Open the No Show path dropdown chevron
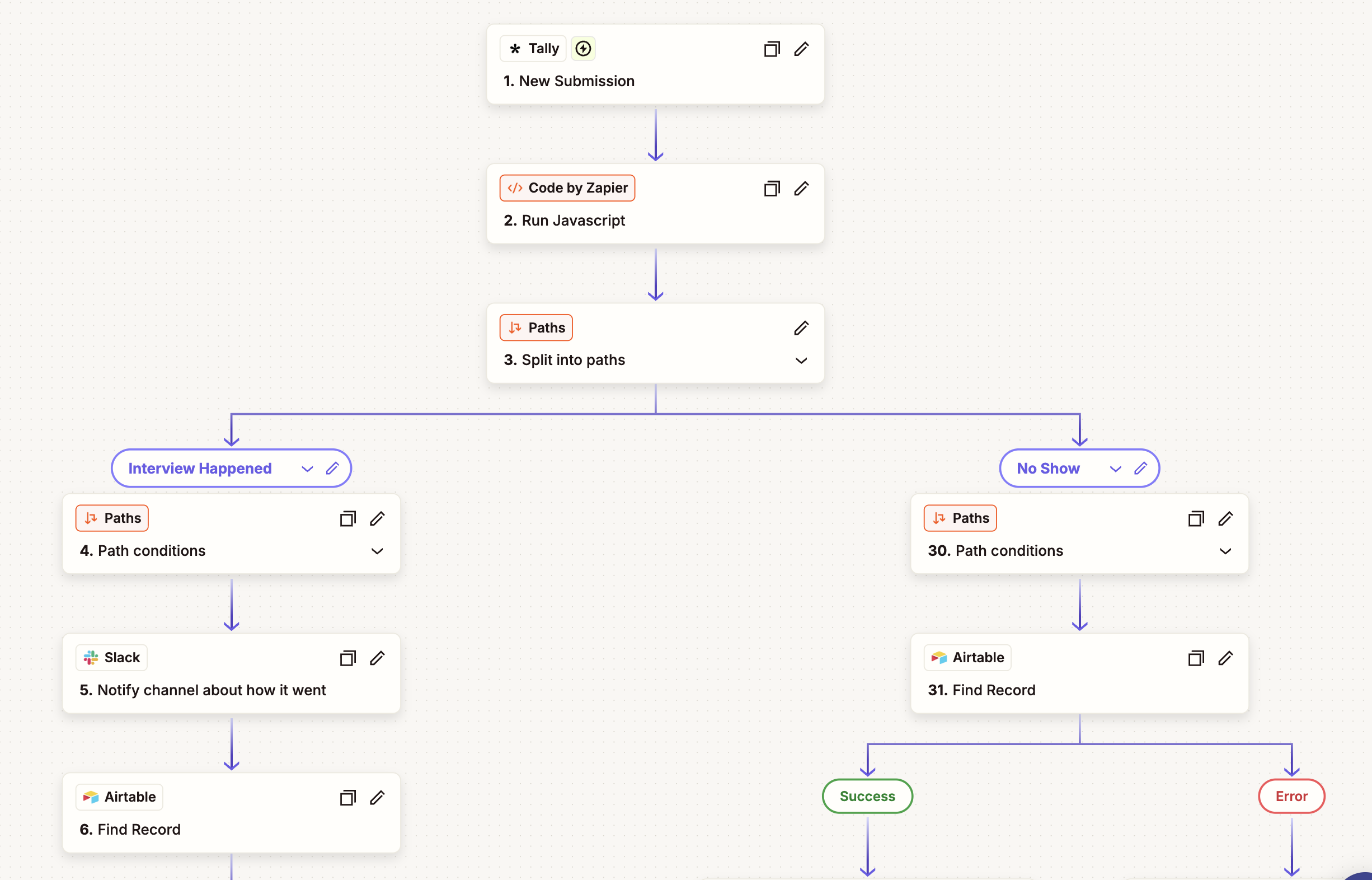The height and width of the screenshot is (880, 1372). [1116, 469]
